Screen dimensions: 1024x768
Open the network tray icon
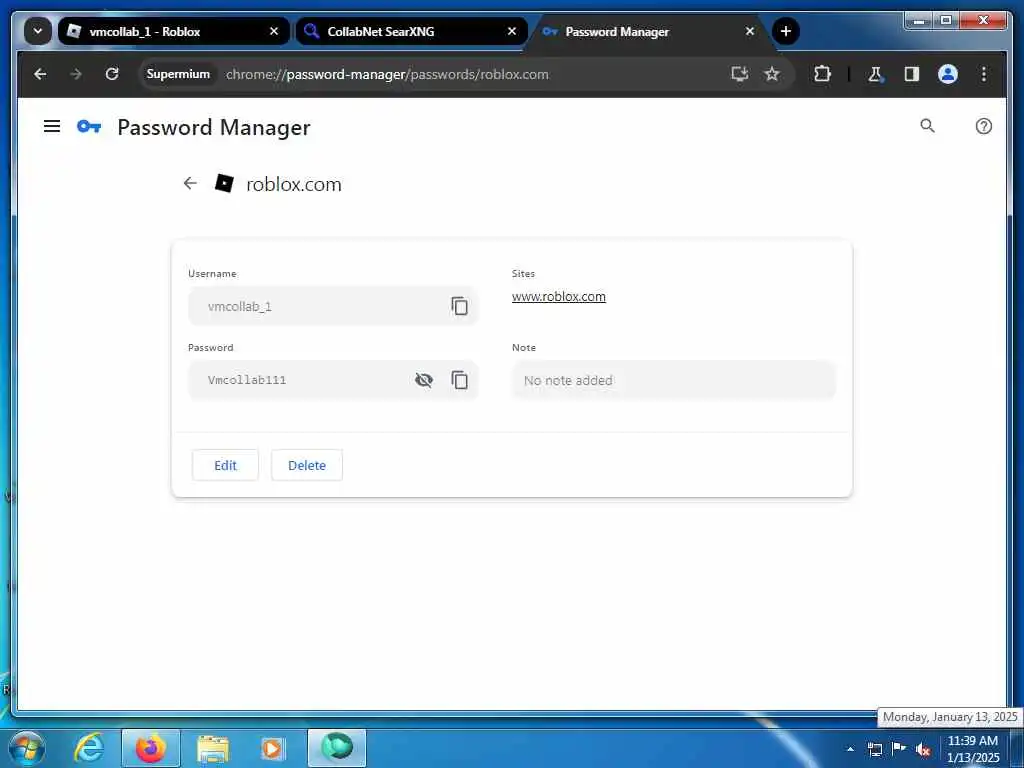[874, 749]
